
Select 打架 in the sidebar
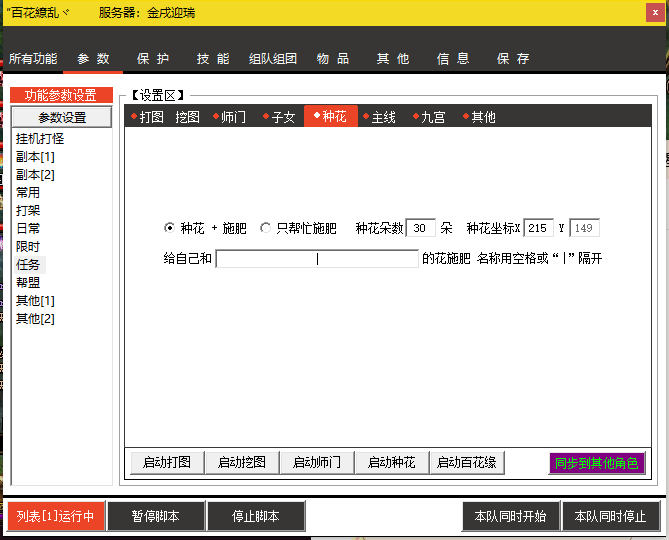[x=28, y=210]
